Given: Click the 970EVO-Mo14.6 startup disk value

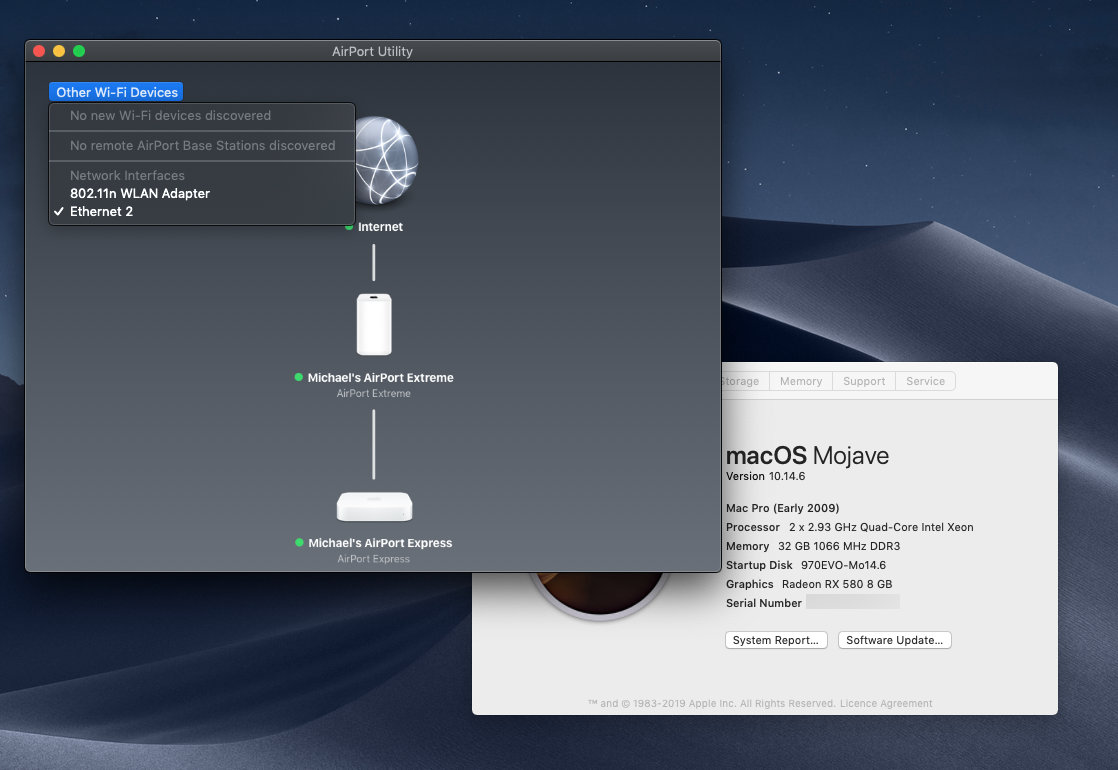Looking at the screenshot, I should (843, 565).
